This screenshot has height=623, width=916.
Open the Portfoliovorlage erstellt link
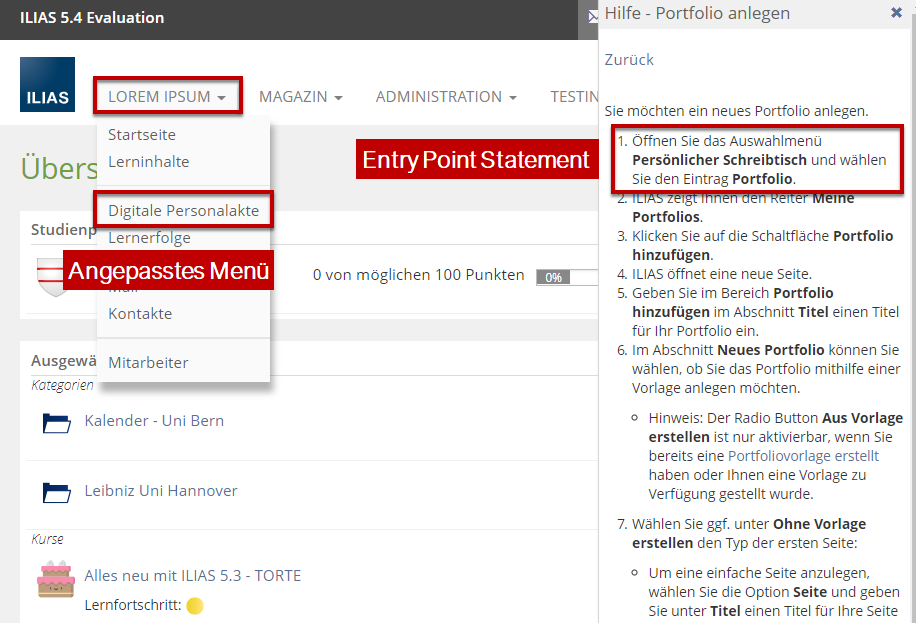(803, 456)
